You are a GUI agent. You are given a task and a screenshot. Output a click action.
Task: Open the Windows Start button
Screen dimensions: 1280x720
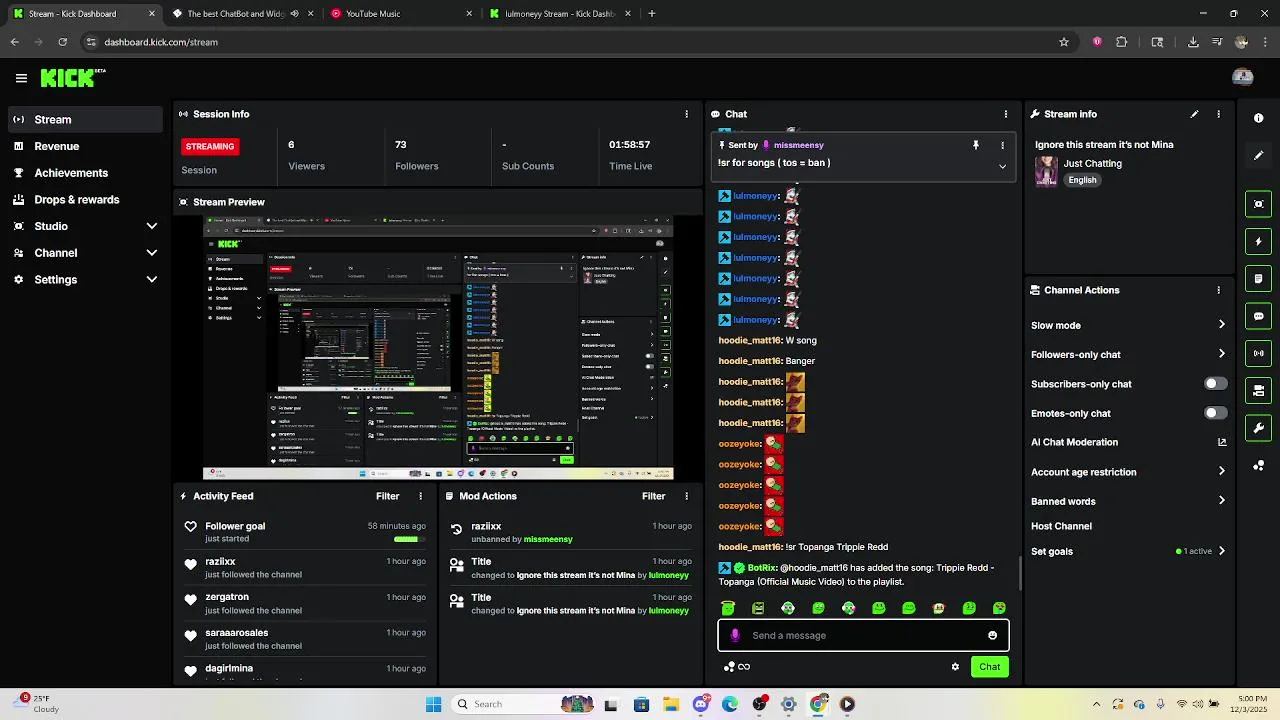pyautogui.click(x=433, y=704)
